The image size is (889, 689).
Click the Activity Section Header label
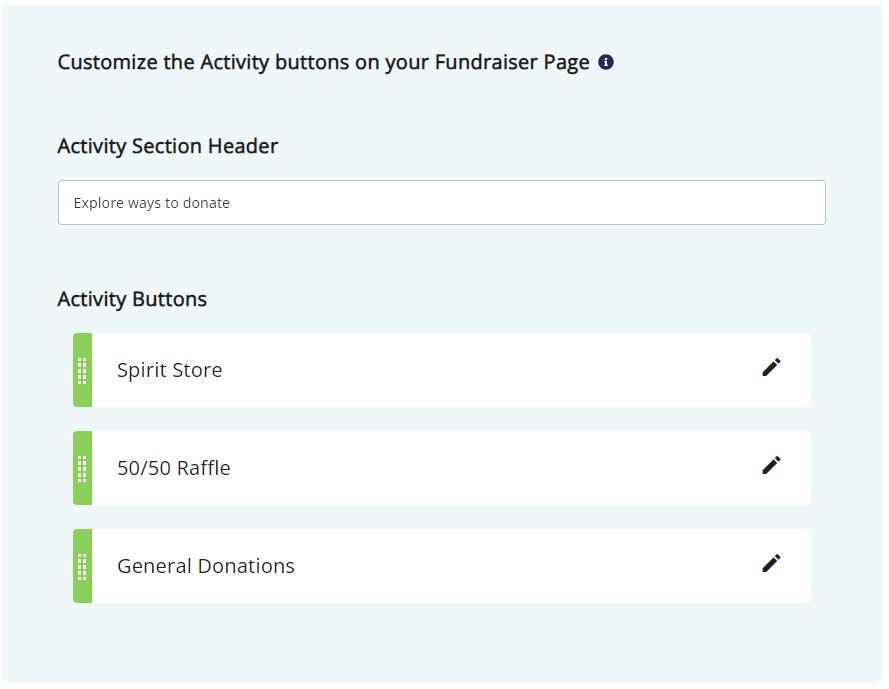click(167, 146)
